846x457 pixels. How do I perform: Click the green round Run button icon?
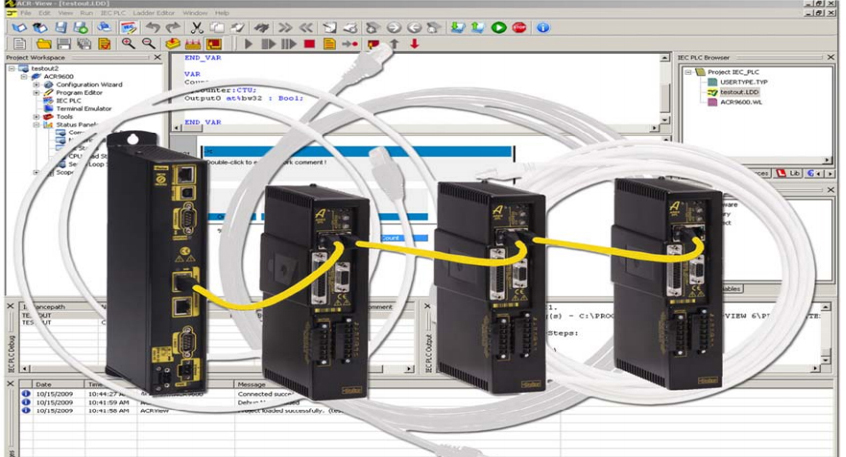[499, 27]
